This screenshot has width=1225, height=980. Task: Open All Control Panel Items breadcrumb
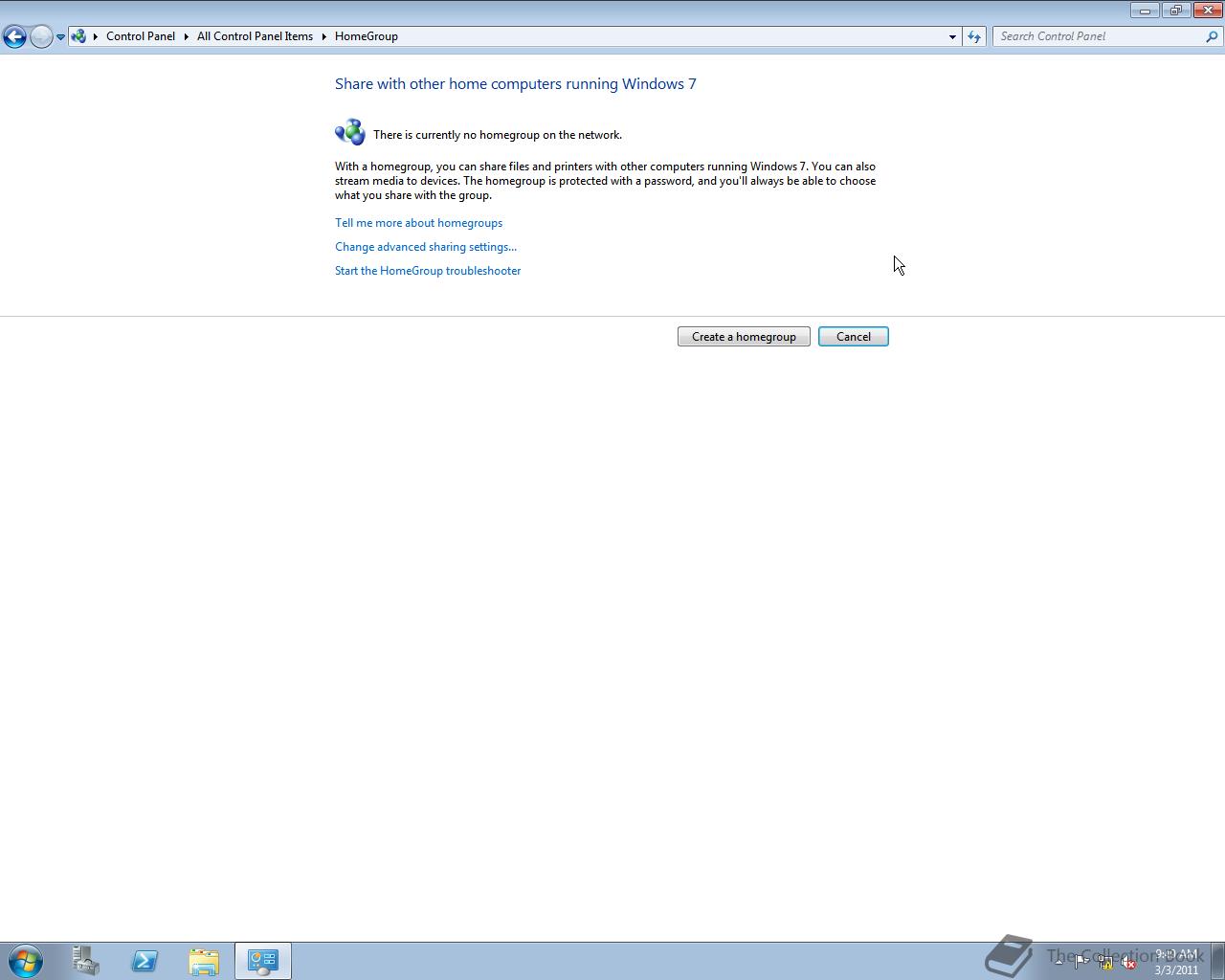(x=255, y=36)
